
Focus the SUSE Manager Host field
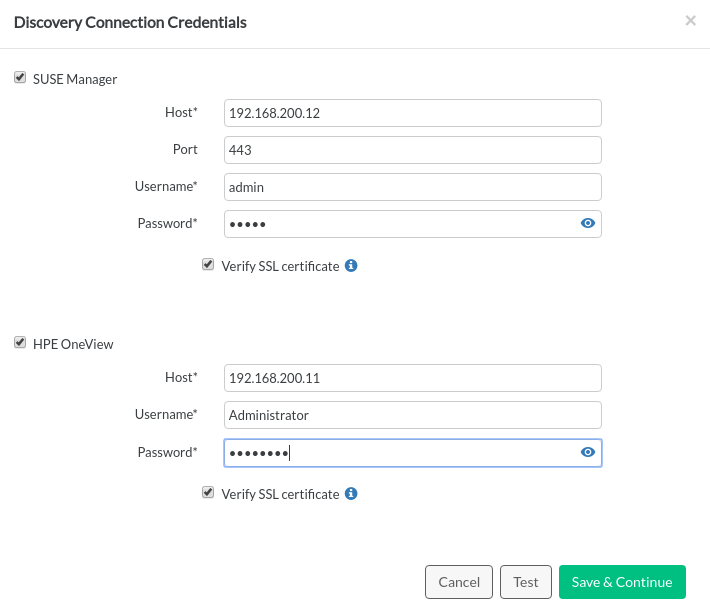412,113
